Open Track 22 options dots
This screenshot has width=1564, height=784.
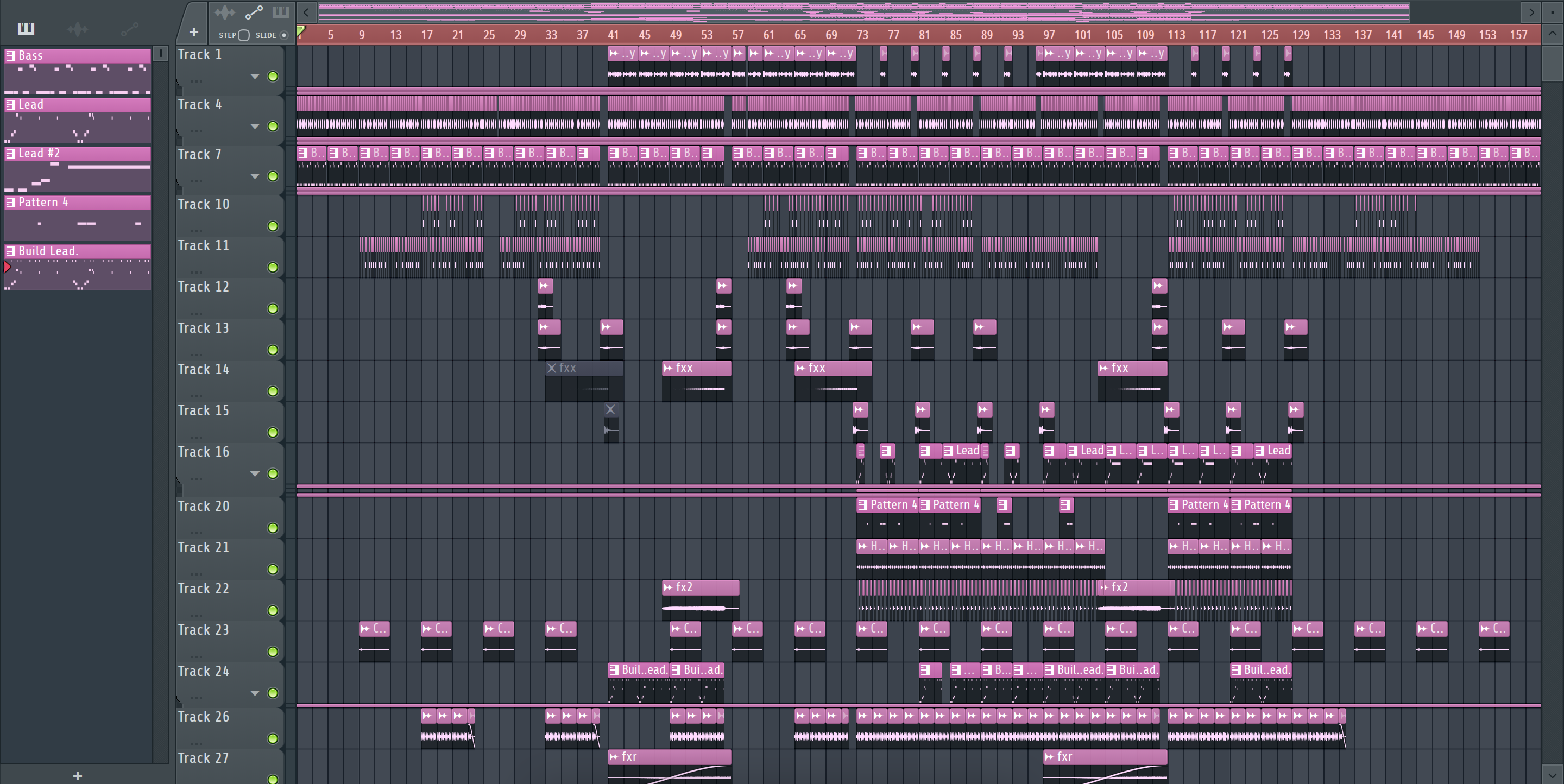click(196, 615)
